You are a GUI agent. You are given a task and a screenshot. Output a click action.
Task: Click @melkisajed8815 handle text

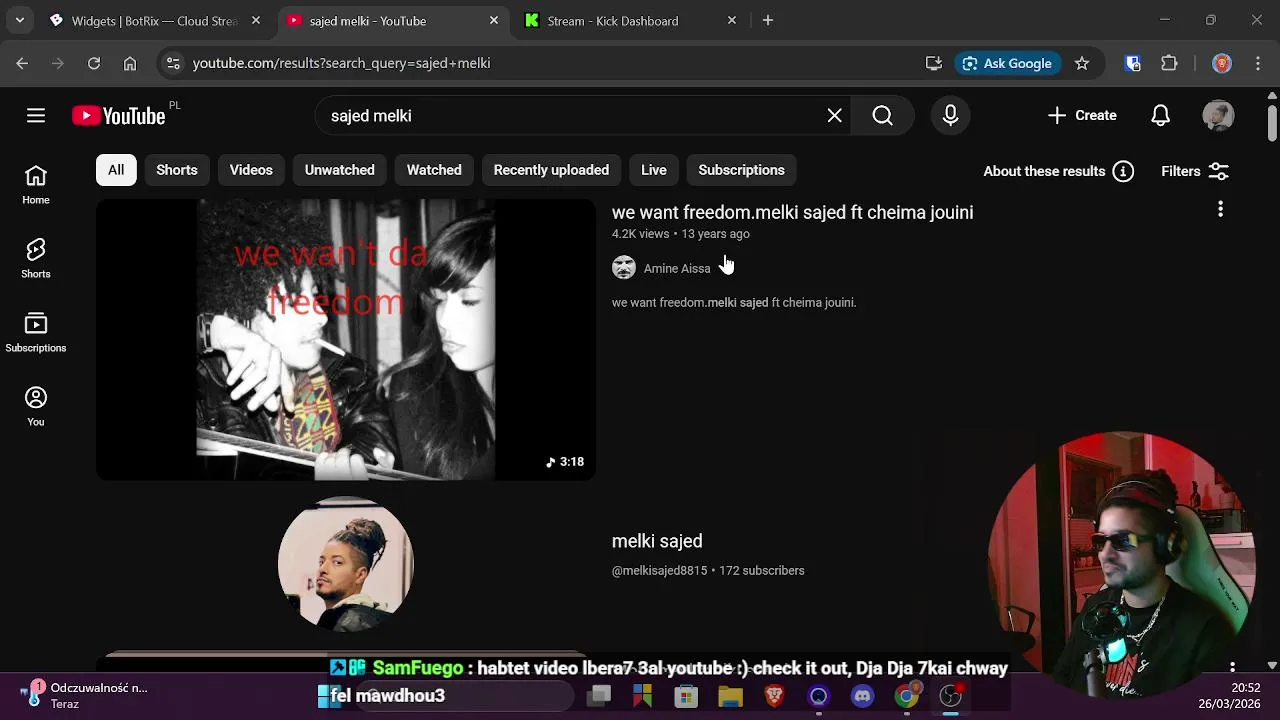659,571
